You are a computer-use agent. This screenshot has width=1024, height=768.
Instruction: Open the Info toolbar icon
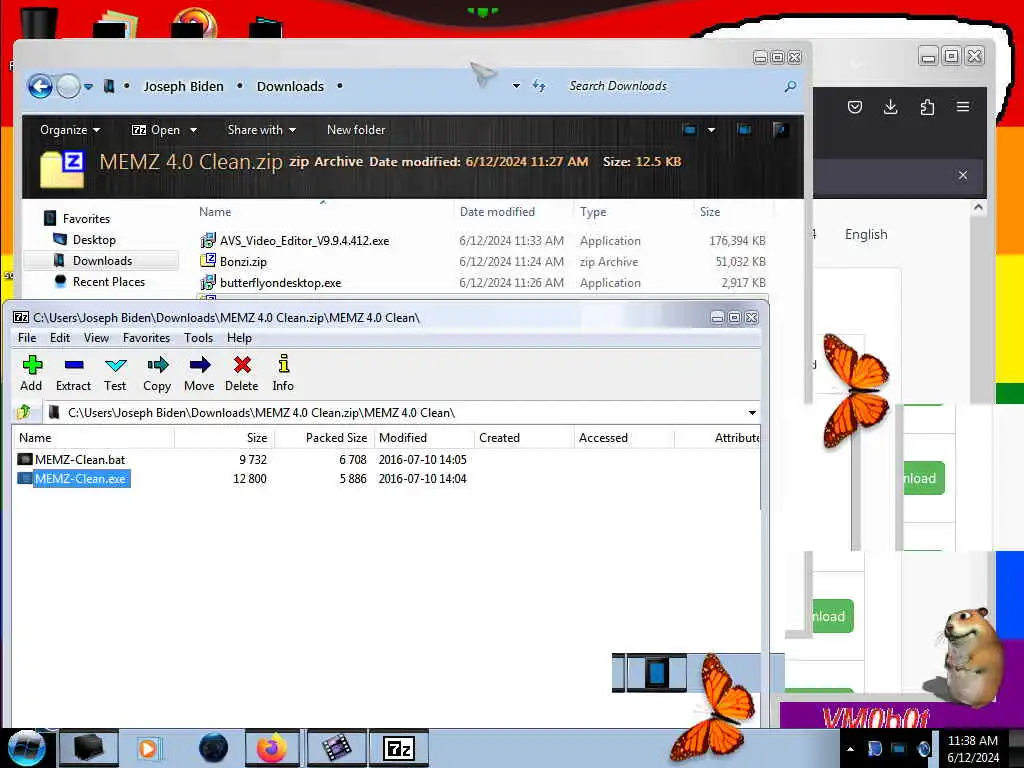(283, 374)
